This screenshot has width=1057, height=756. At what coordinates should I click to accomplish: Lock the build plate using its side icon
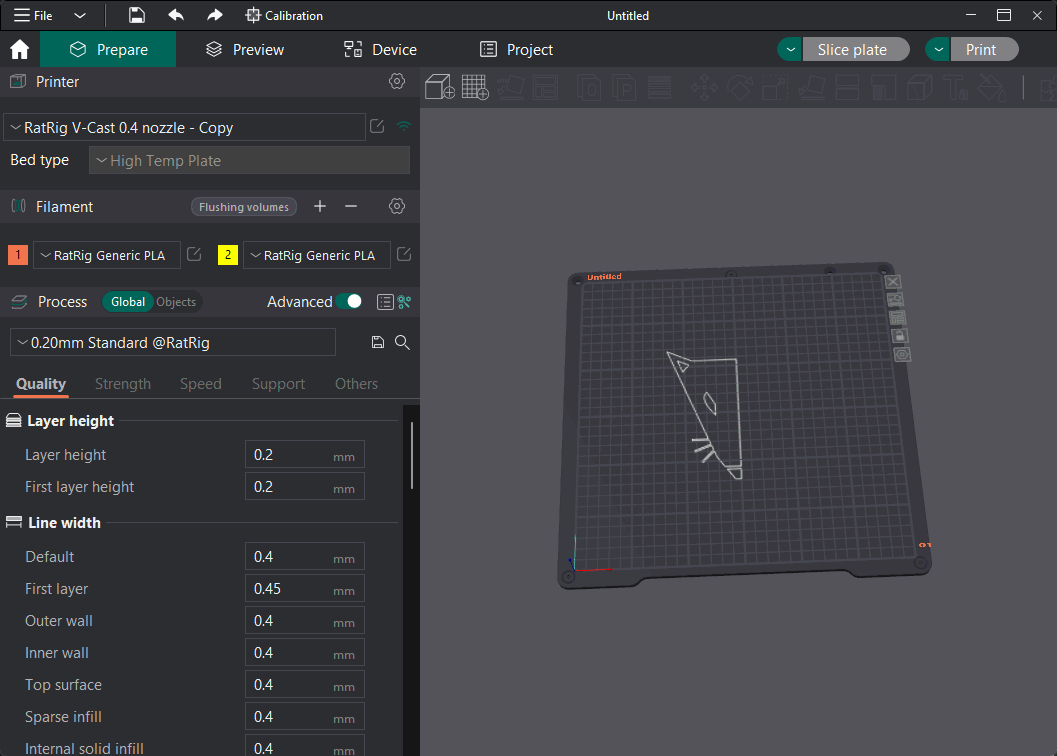point(898,335)
